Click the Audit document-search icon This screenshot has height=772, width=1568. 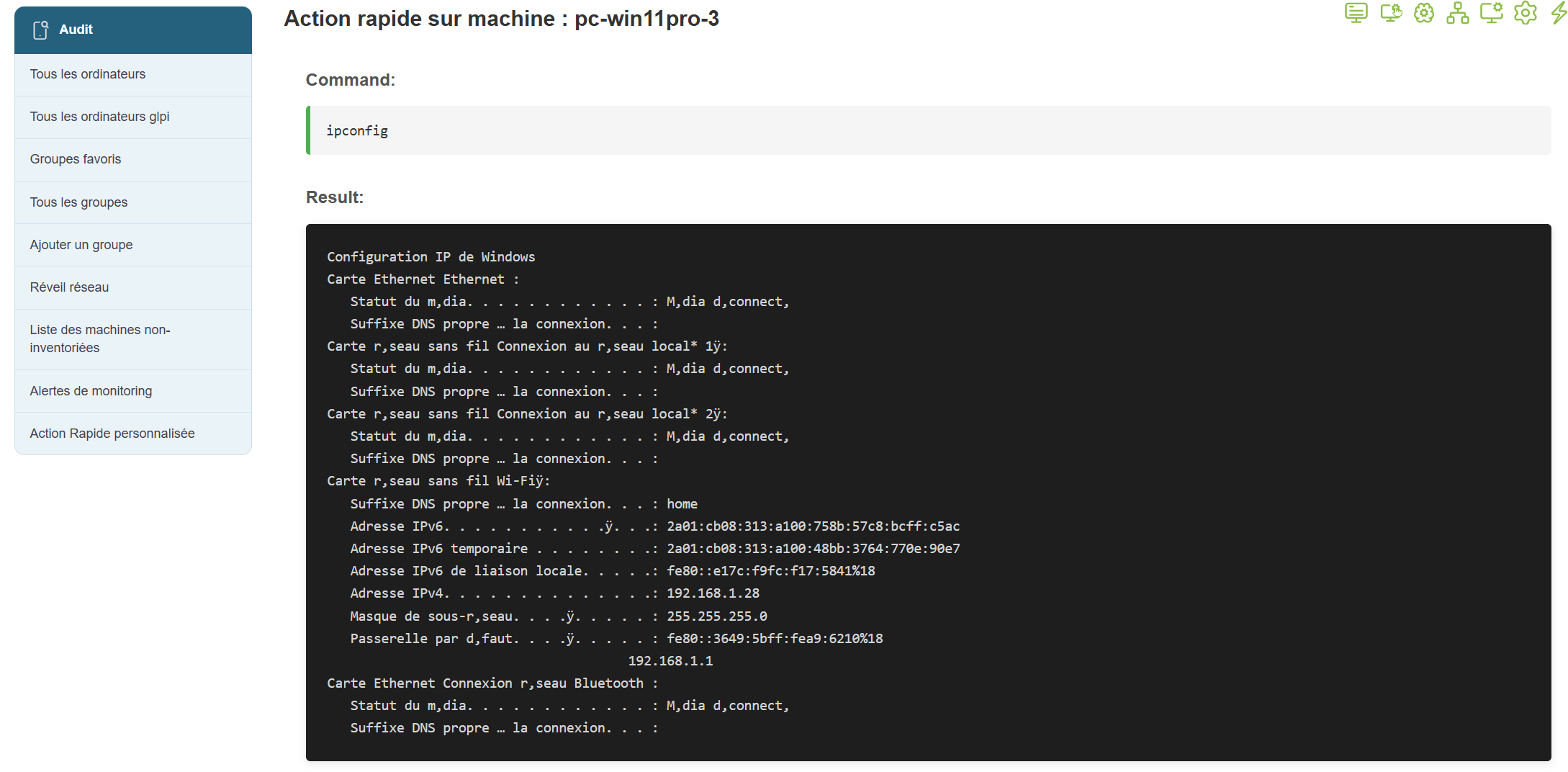tap(41, 30)
